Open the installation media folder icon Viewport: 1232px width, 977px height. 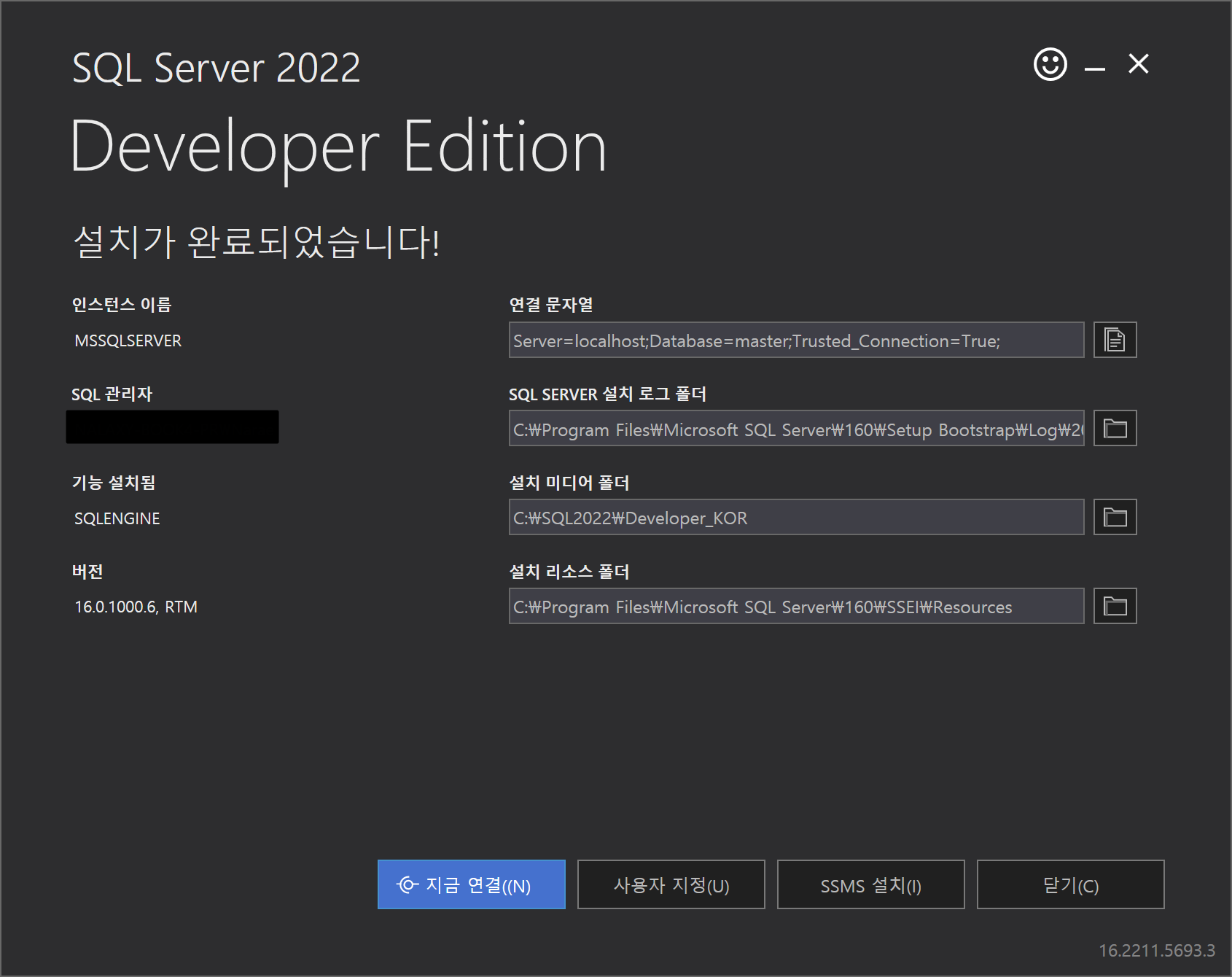[x=1115, y=518]
